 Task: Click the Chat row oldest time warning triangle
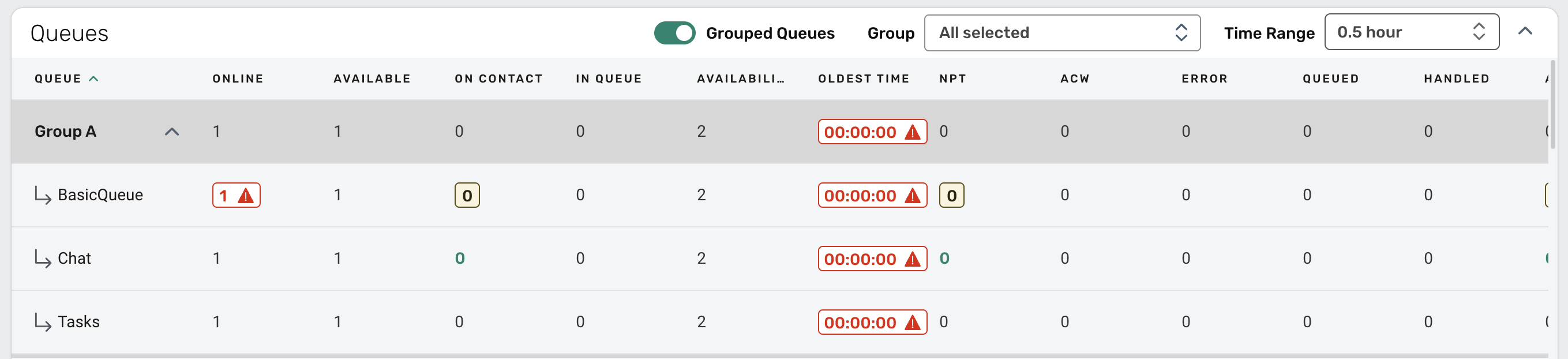(912, 259)
